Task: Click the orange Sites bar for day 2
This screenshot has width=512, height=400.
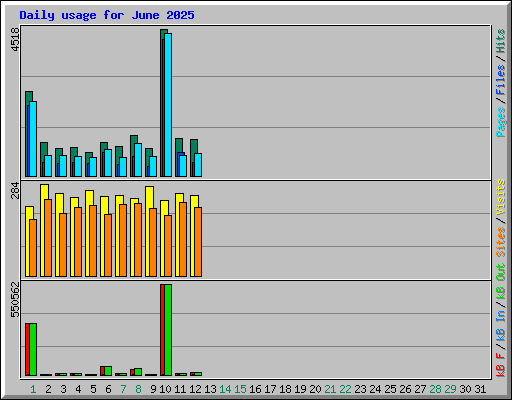Action: tap(48, 238)
